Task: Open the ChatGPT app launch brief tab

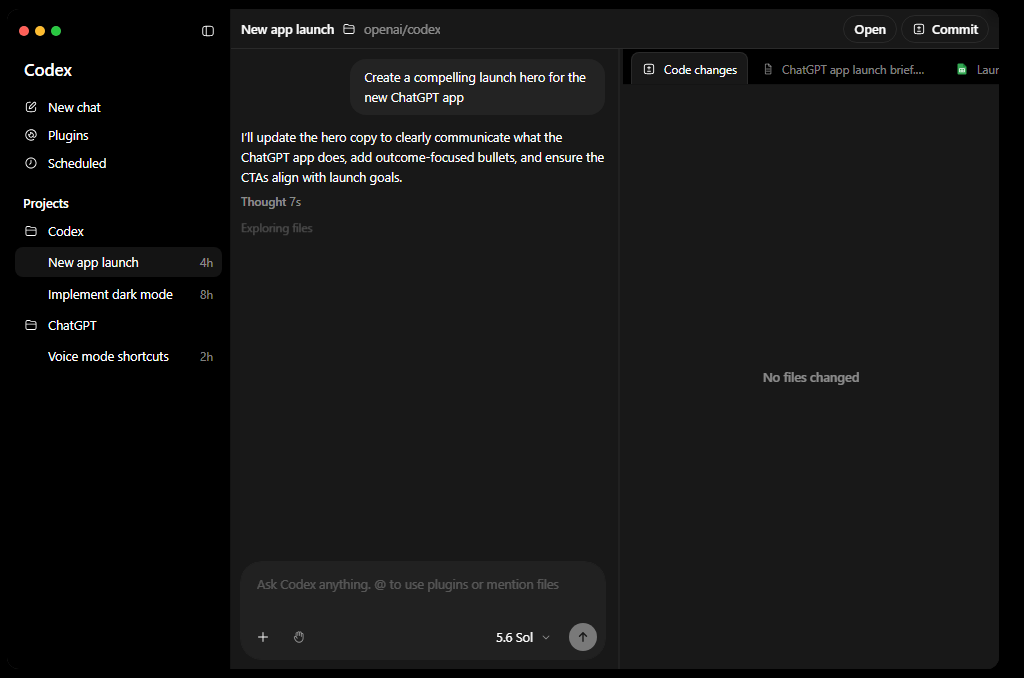Action: point(844,69)
